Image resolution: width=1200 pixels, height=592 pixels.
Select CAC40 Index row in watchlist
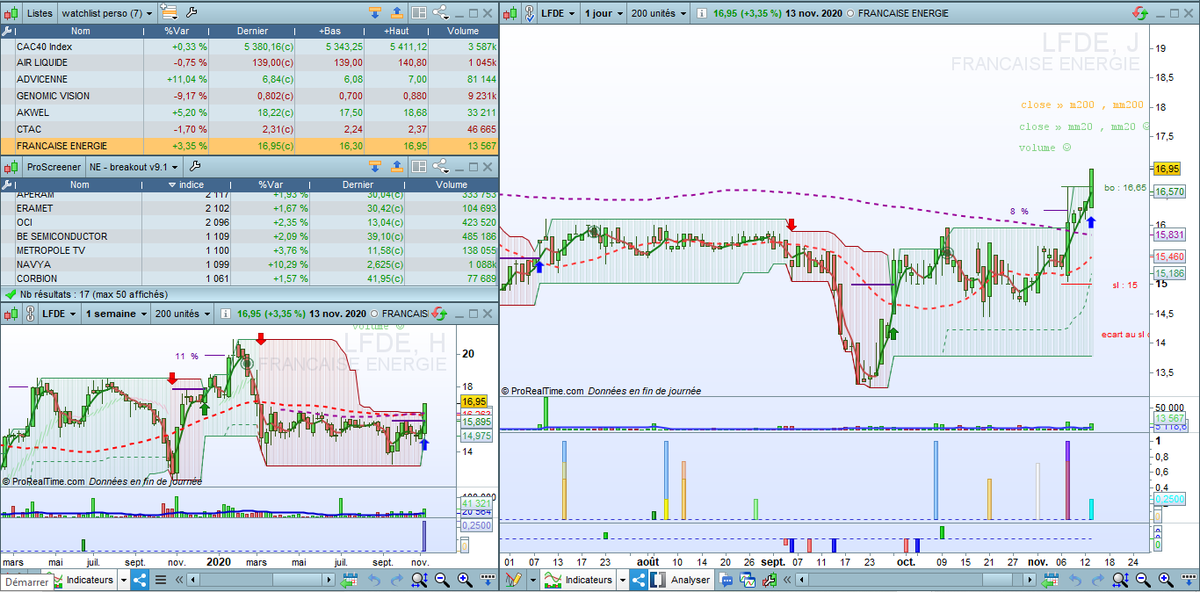(x=249, y=46)
